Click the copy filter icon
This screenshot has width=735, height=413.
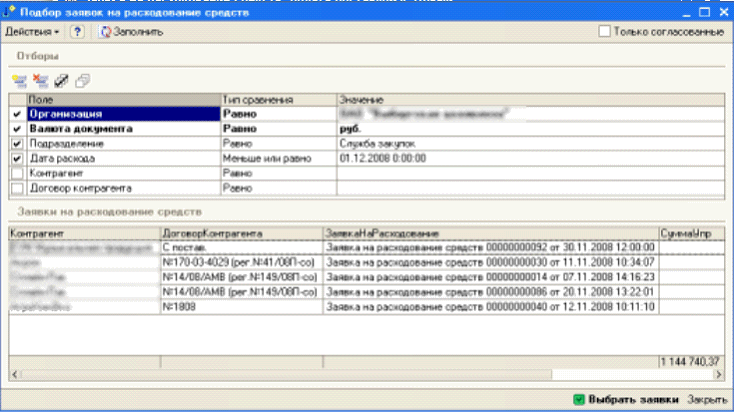(82, 81)
